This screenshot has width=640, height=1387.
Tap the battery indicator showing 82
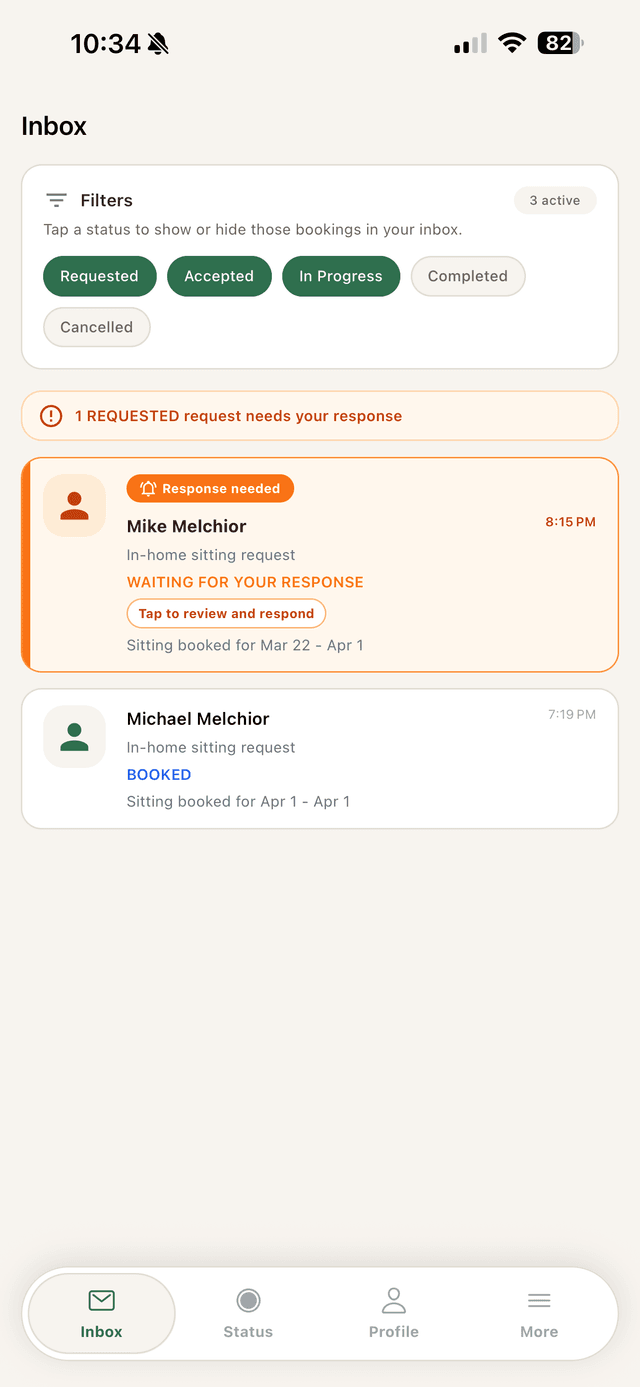point(560,43)
